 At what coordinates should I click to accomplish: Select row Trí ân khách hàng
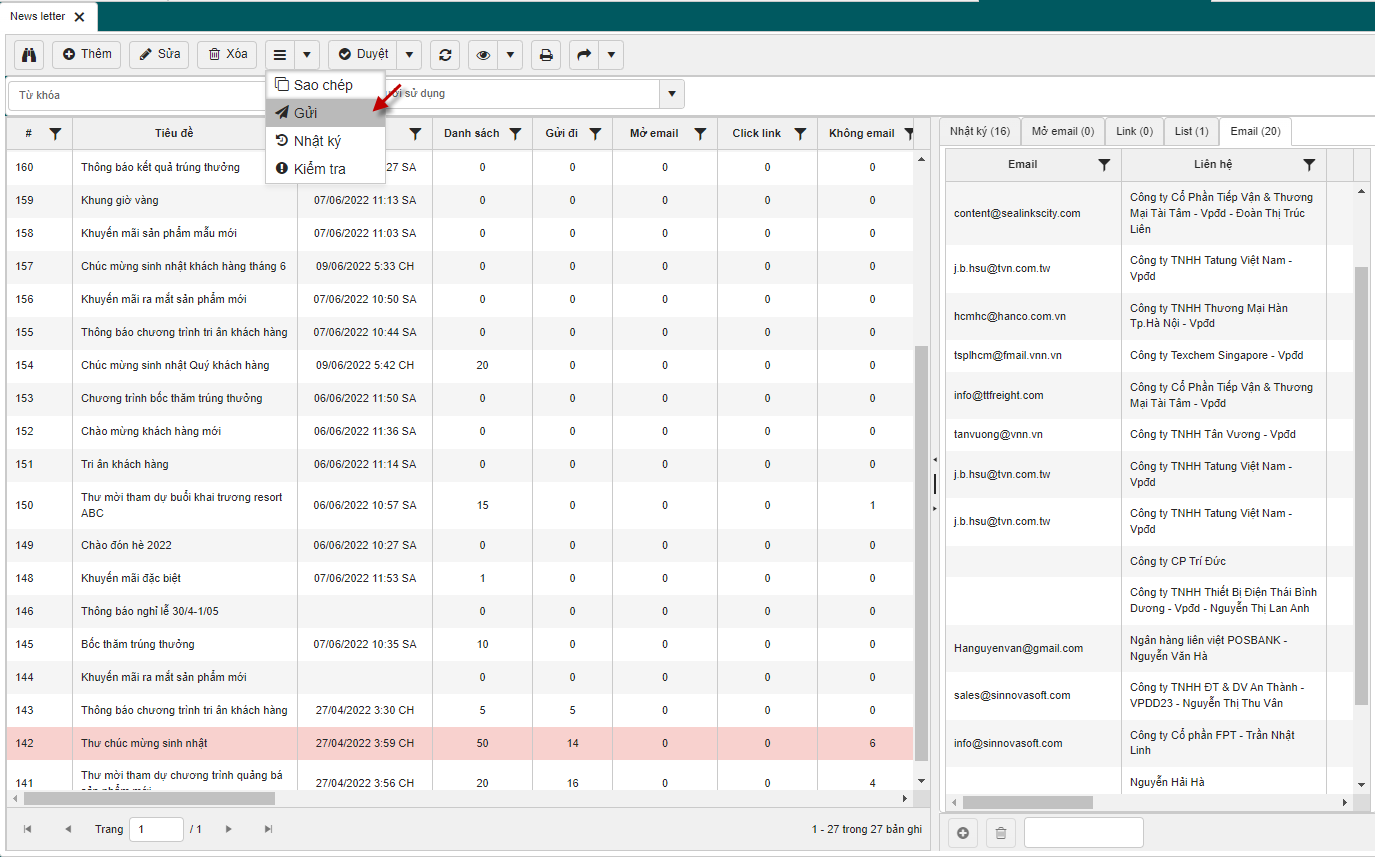click(460, 464)
